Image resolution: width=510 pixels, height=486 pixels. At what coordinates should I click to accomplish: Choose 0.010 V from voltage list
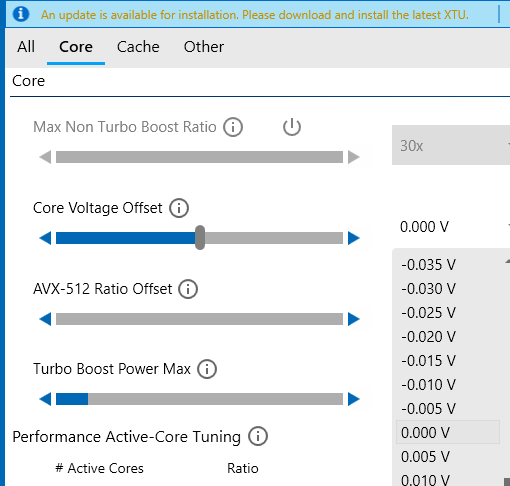pos(425,479)
